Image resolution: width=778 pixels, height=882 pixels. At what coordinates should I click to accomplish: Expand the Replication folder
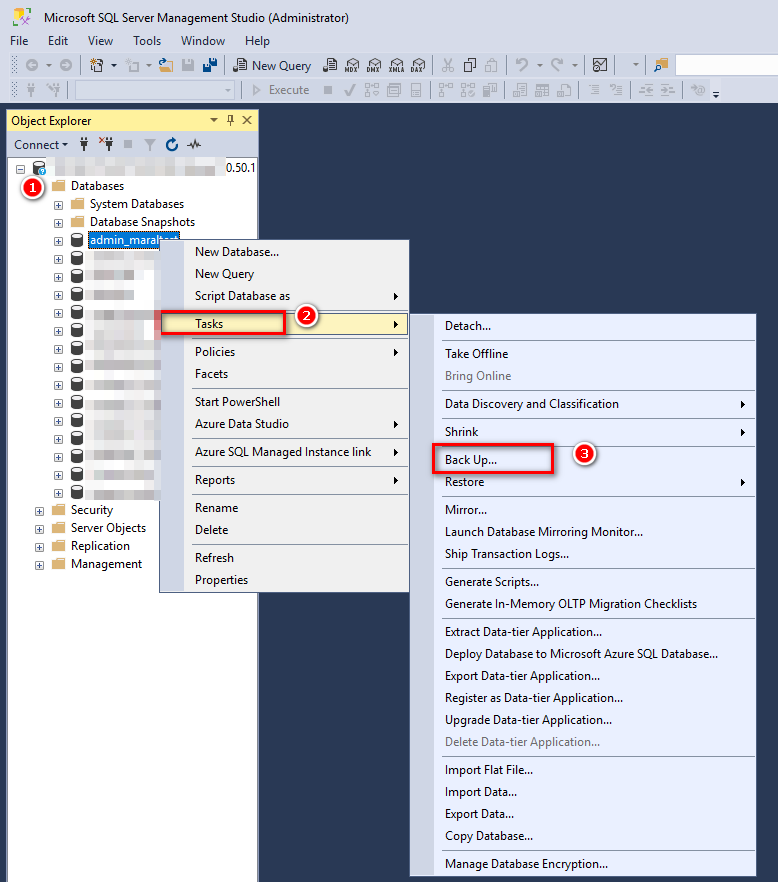coord(39,547)
